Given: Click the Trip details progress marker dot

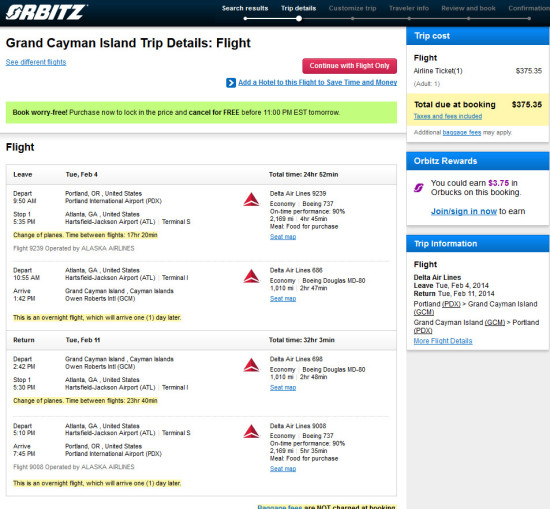Looking at the screenshot, I should (299, 19).
